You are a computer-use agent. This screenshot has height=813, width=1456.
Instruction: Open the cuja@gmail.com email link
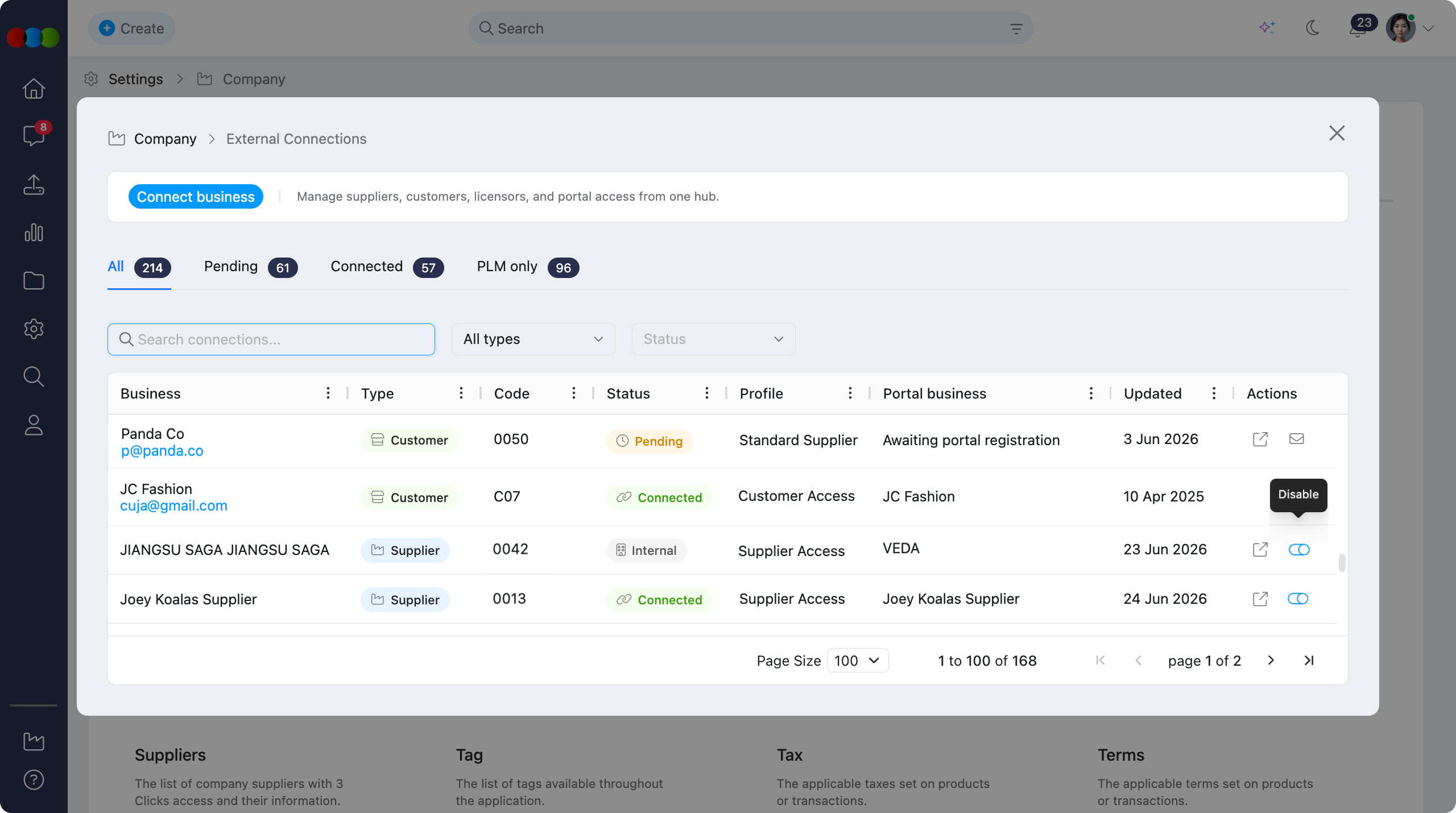click(173, 506)
